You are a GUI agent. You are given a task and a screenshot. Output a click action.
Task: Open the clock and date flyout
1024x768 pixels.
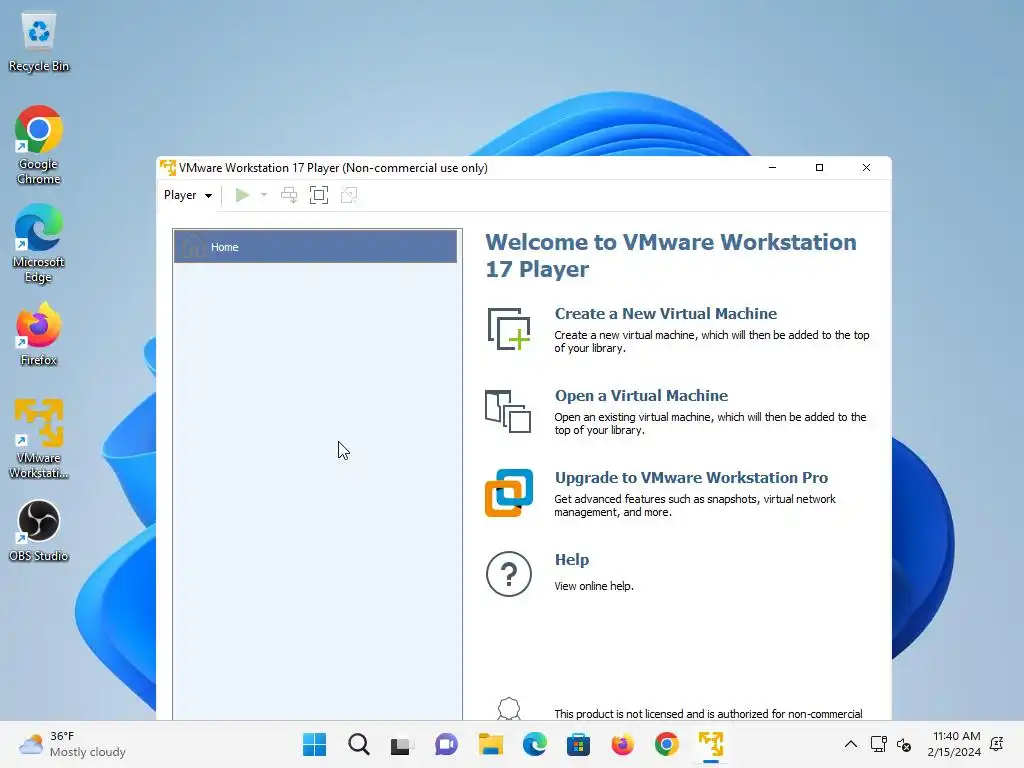(954, 744)
